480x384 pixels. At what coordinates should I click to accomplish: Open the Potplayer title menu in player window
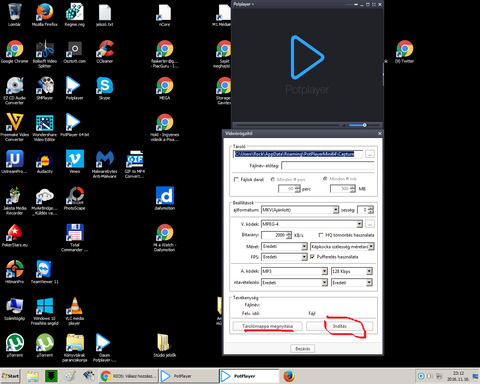243,4
